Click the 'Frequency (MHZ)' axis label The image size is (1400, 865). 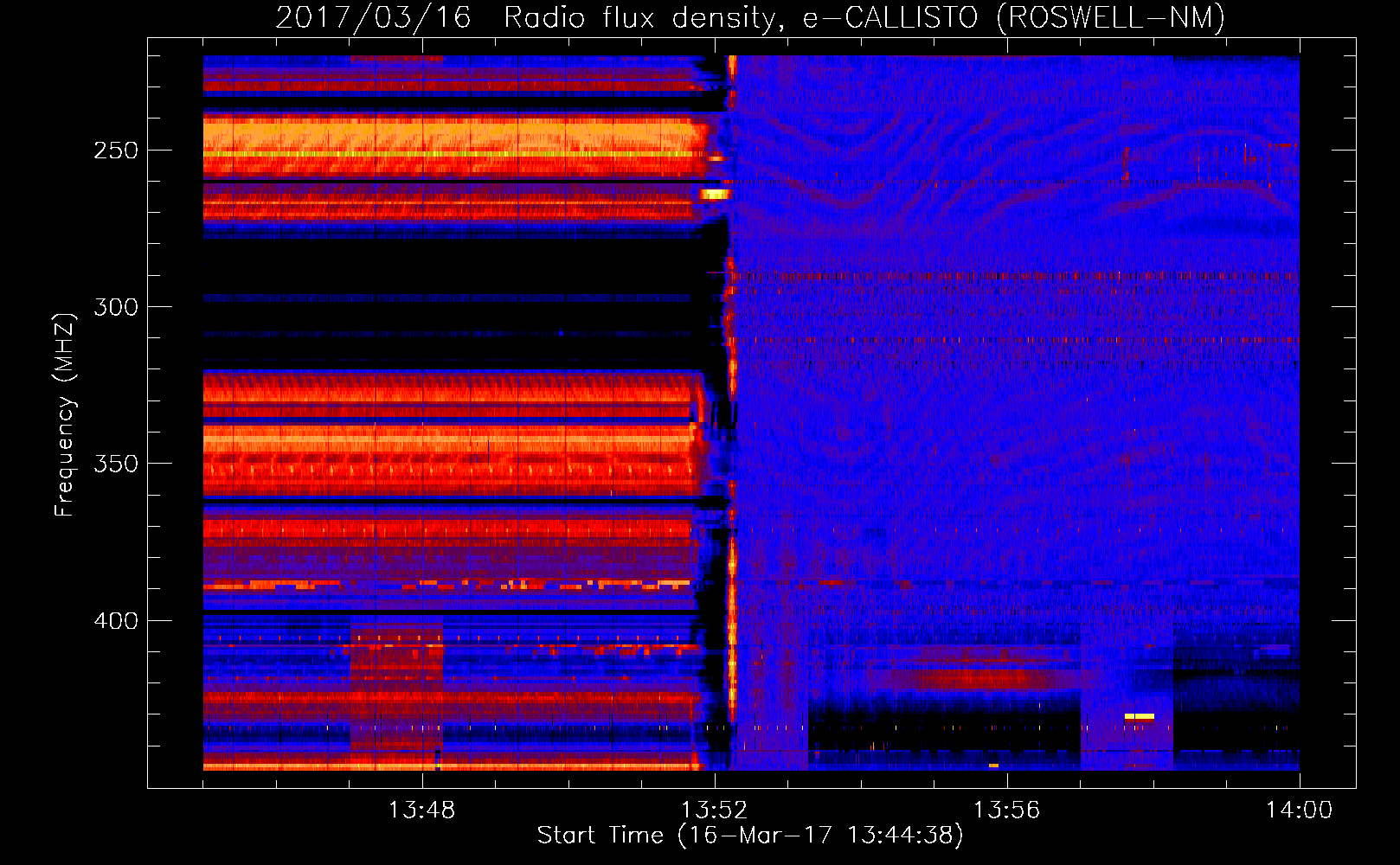point(65,414)
